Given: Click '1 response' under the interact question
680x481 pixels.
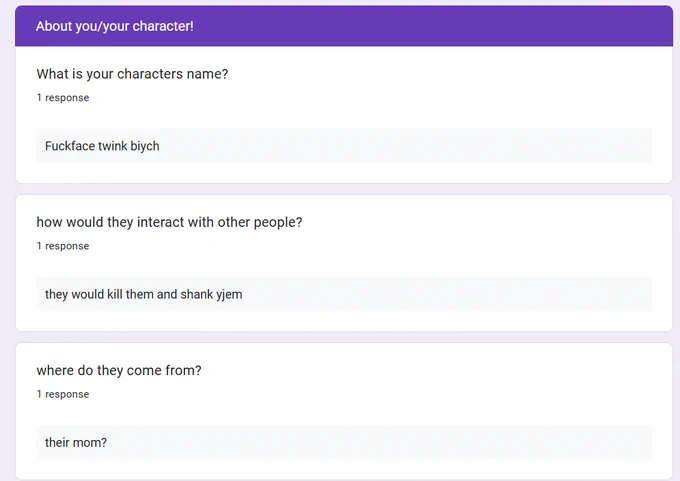Looking at the screenshot, I should click(x=63, y=246).
